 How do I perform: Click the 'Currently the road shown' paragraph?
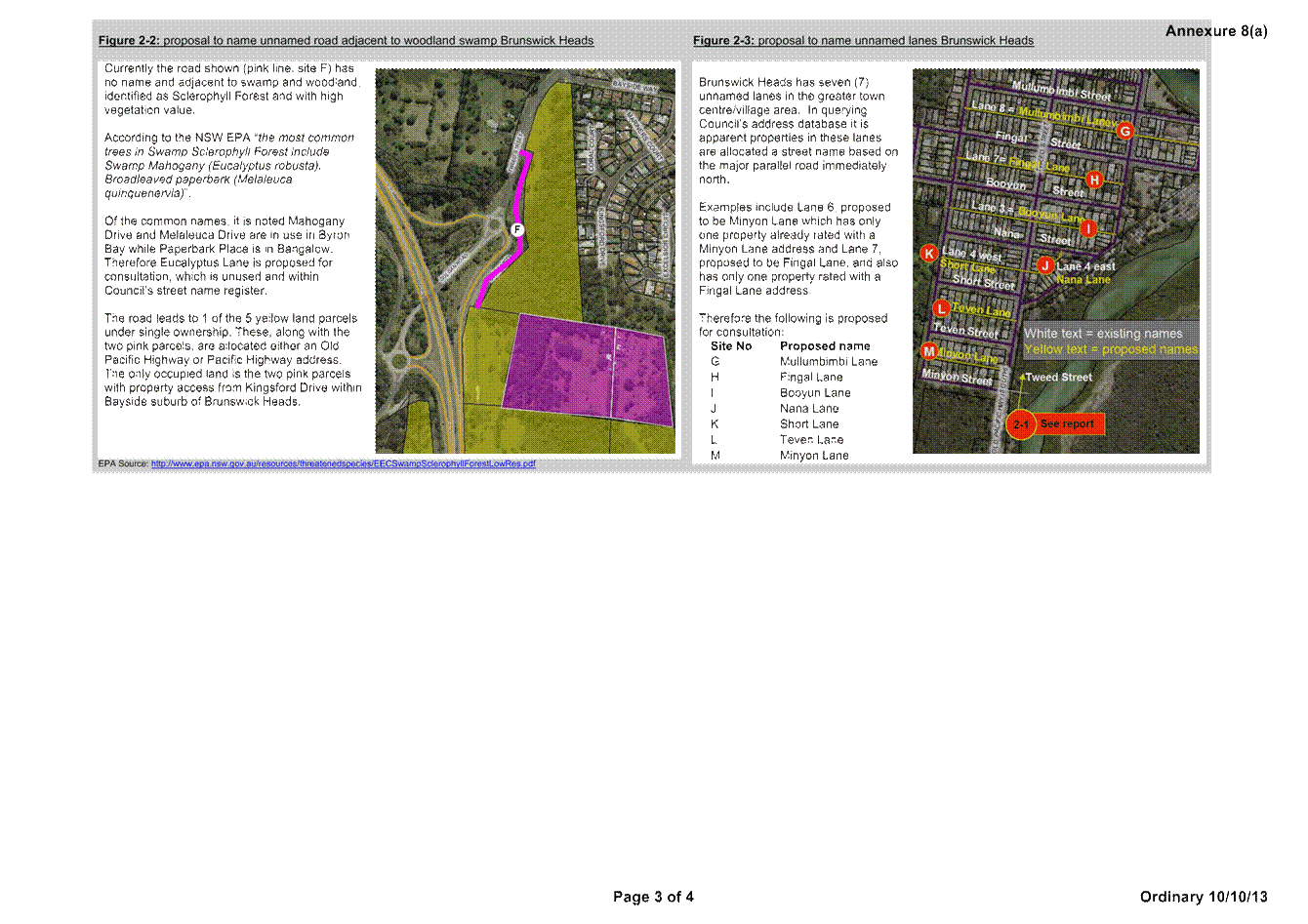pyautogui.click(x=232, y=90)
